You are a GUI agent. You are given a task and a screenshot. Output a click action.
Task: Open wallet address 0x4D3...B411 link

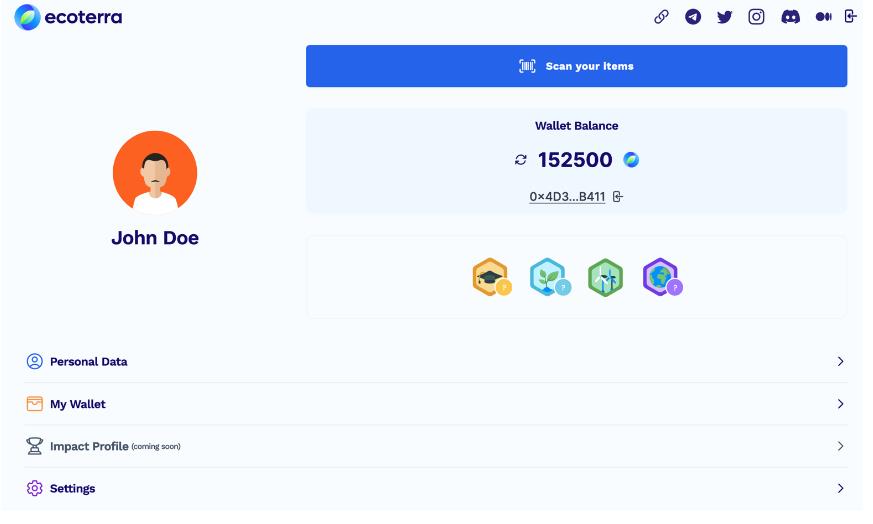(x=567, y=197)
